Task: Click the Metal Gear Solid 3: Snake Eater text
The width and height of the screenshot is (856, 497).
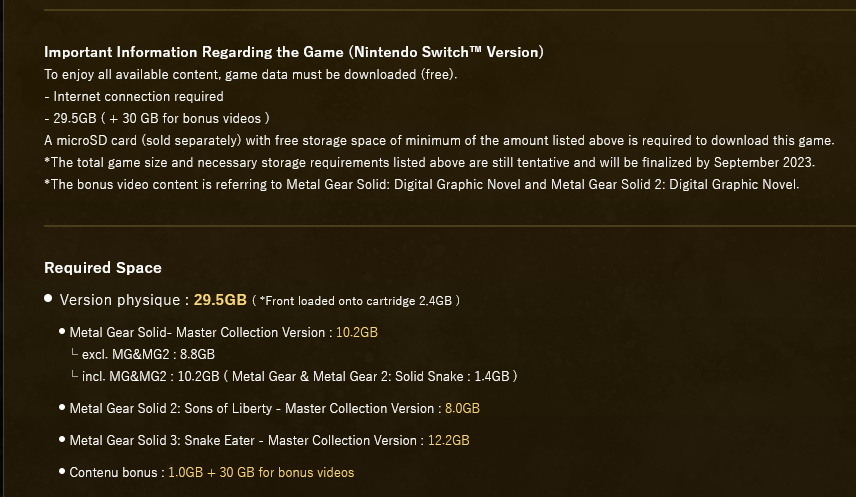Action: coord(162,440)
